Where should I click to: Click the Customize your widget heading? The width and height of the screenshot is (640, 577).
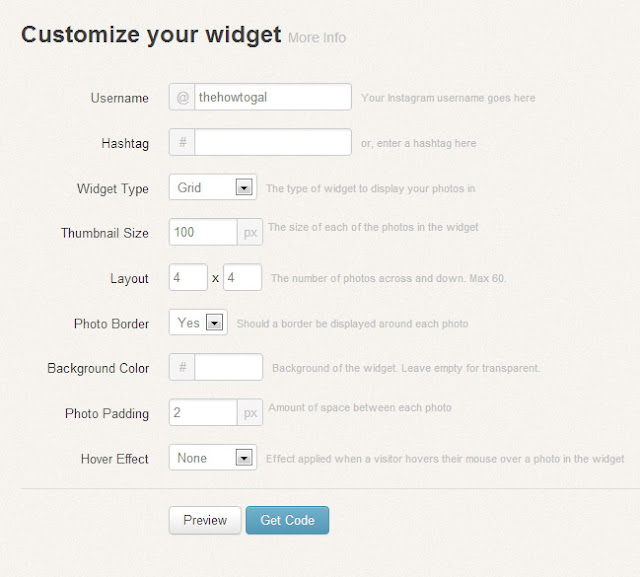pos(151,34)
